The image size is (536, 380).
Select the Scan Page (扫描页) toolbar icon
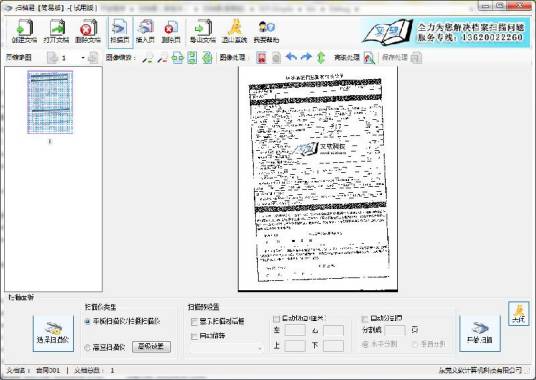tap(120, 31)
